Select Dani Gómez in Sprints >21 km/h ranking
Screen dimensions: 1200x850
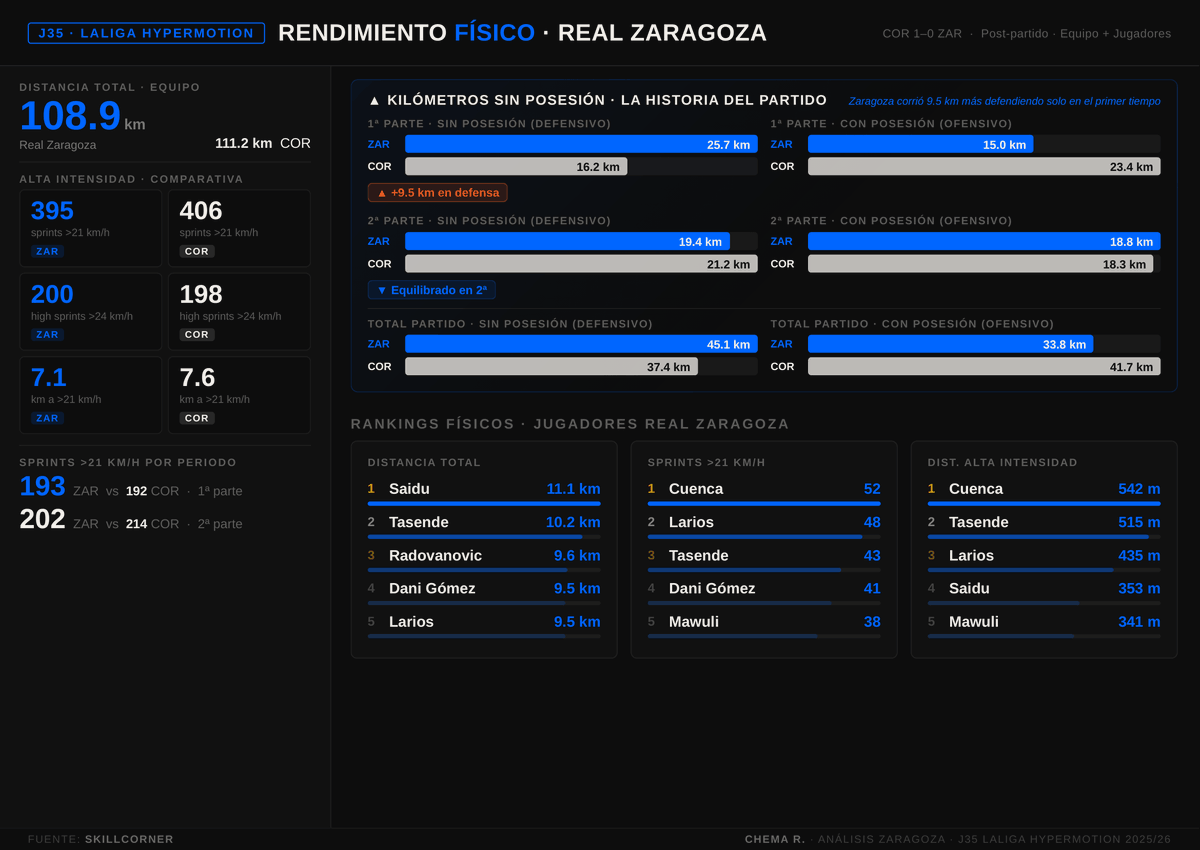click(x=764, y=590)
